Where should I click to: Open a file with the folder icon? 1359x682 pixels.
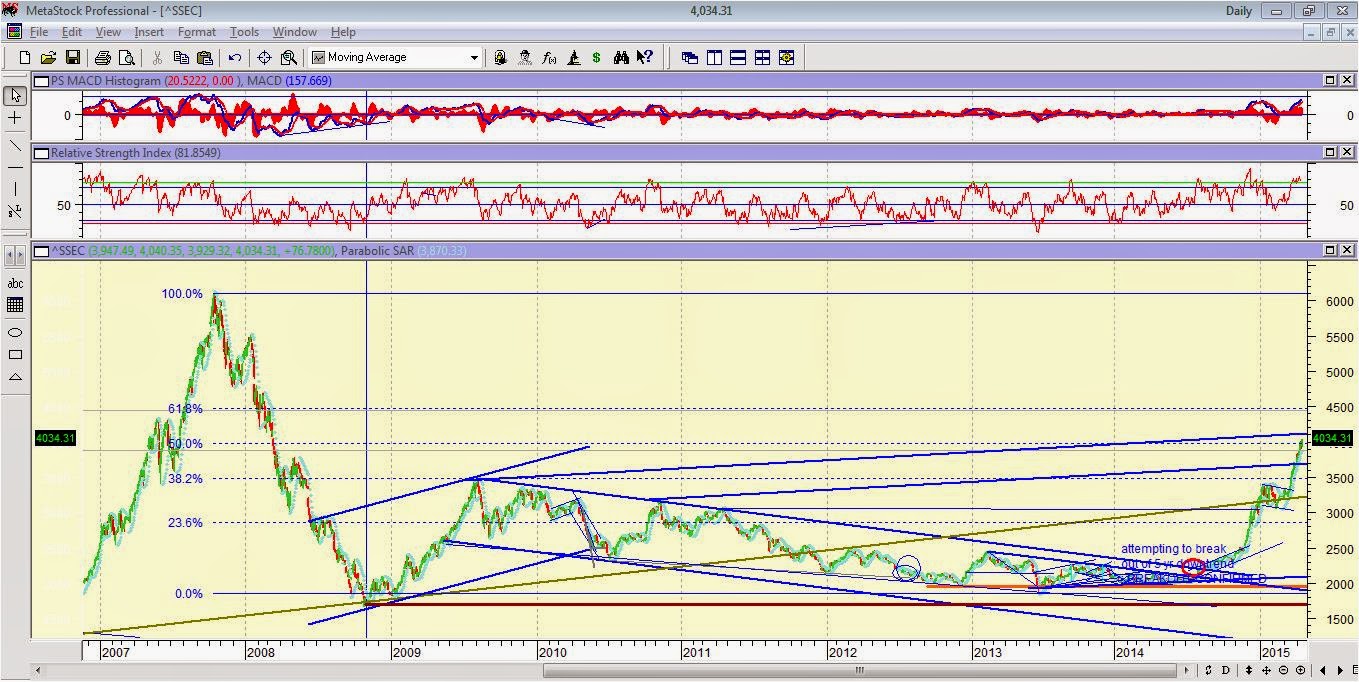[48, 58]
